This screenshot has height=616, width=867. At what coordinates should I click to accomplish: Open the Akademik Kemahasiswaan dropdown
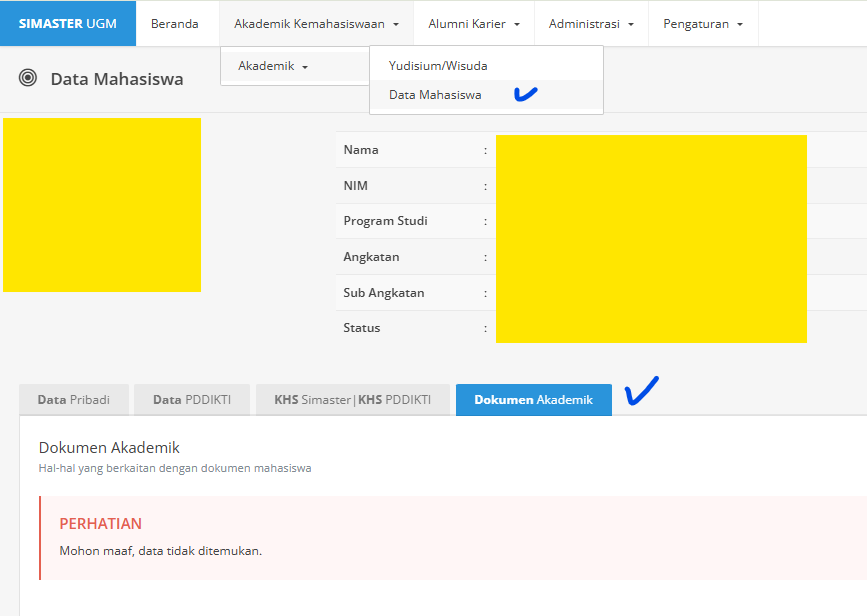pos(316,24)
